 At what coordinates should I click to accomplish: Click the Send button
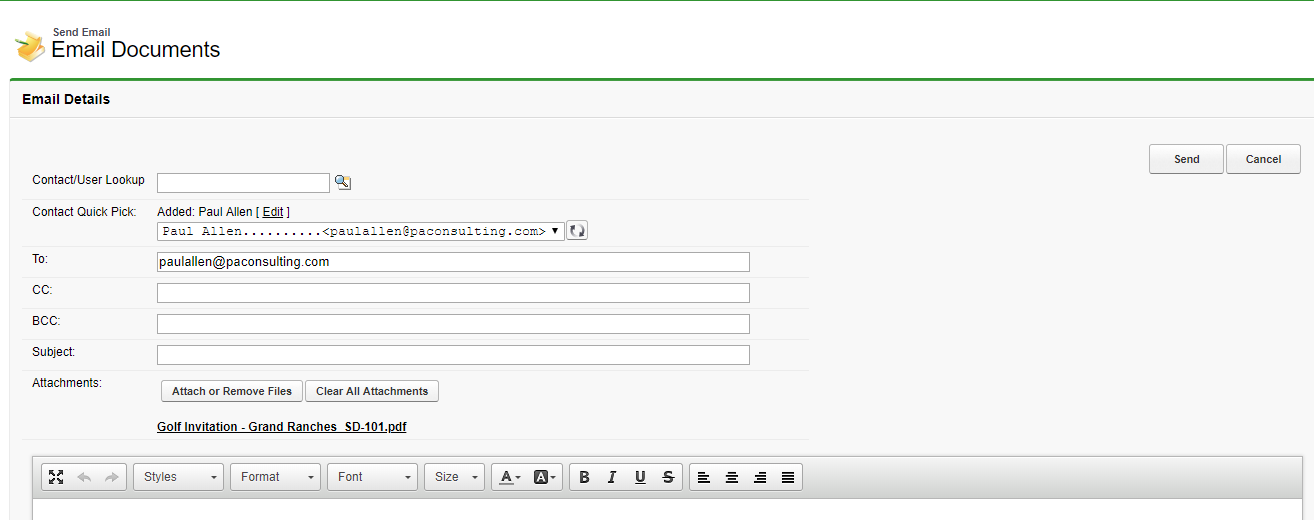pyautogui.click(x=1186, y=159)
